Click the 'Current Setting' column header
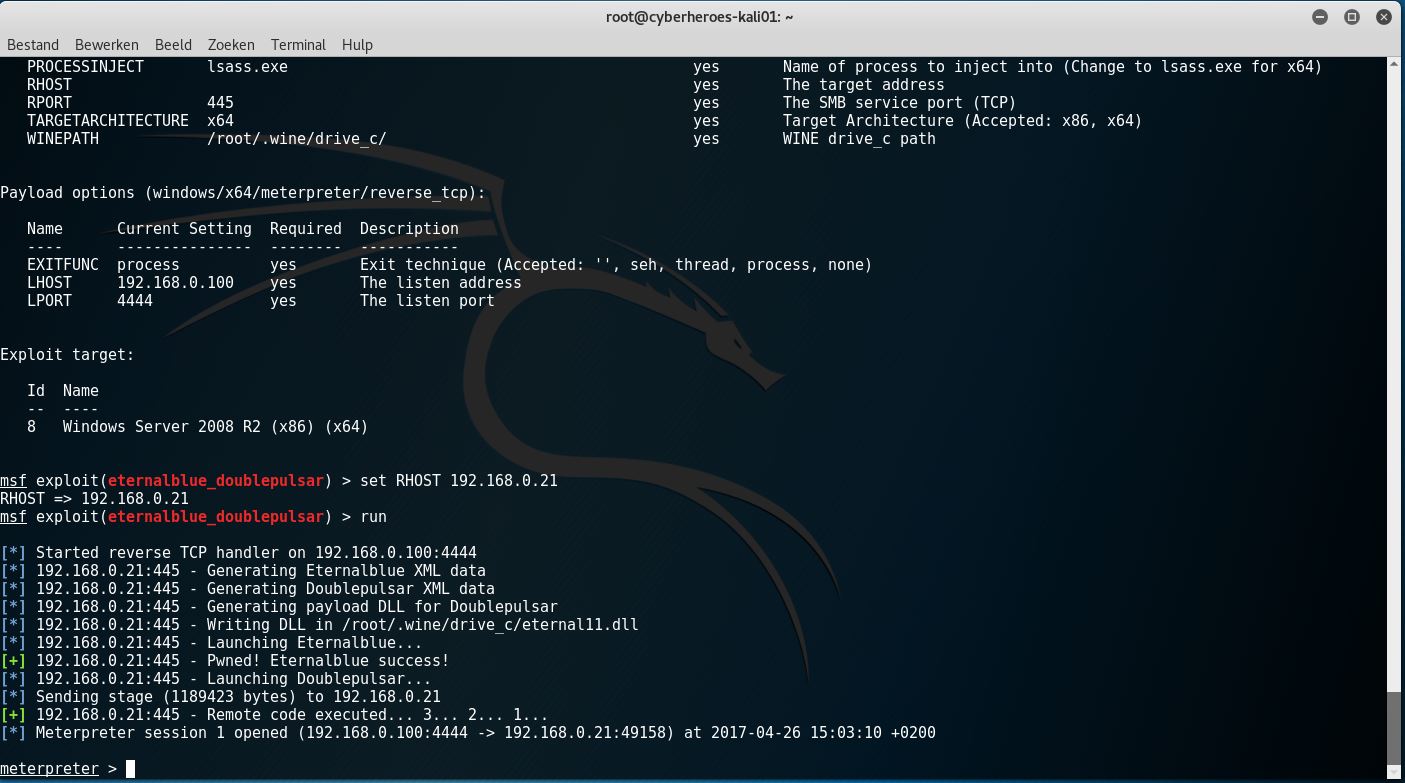The height and width of the screenshot is (783, 1405). (x=184, y=229)
